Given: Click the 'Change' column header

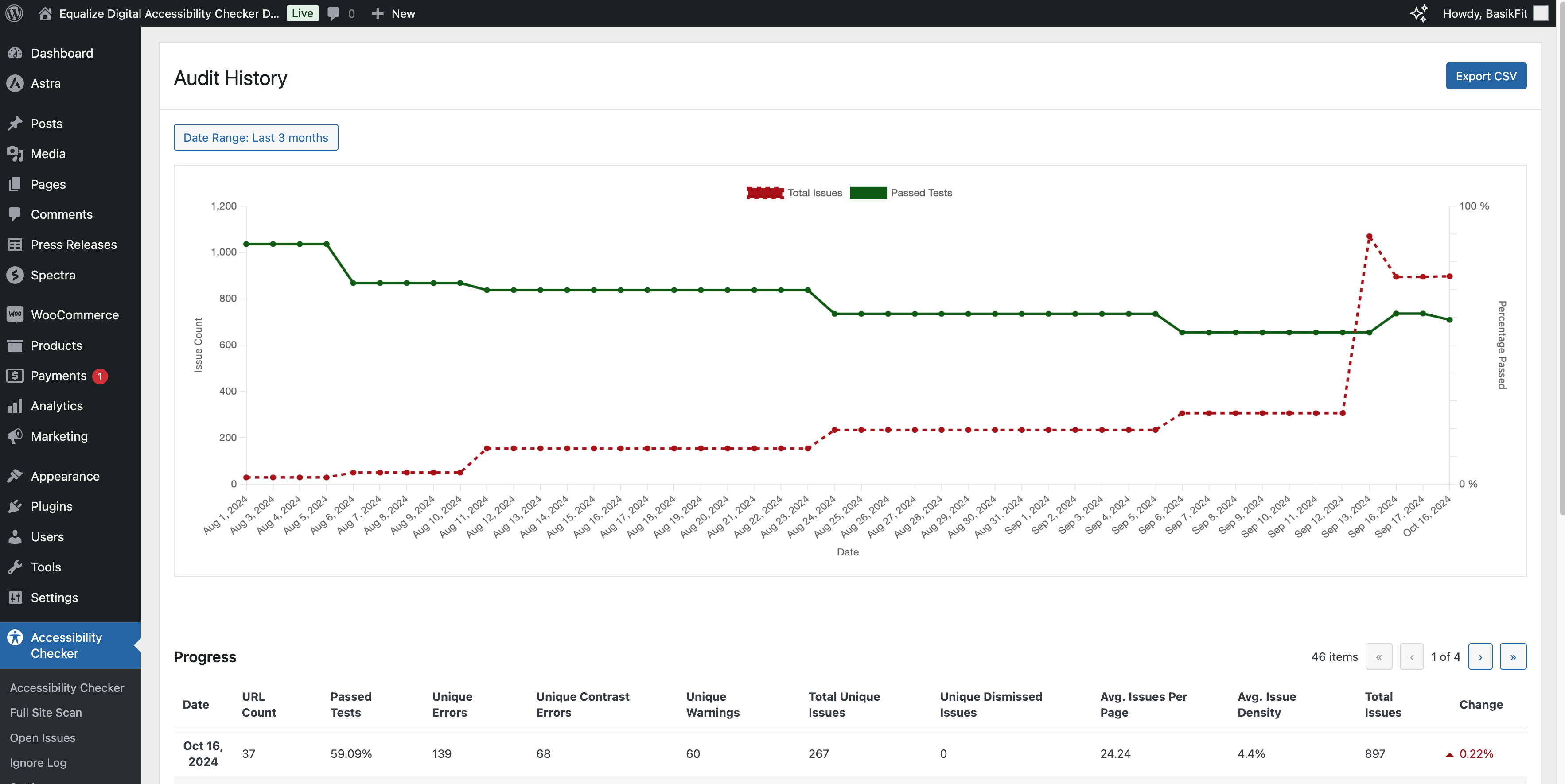Looking at the screenshot, I should tap(1480, 704).
